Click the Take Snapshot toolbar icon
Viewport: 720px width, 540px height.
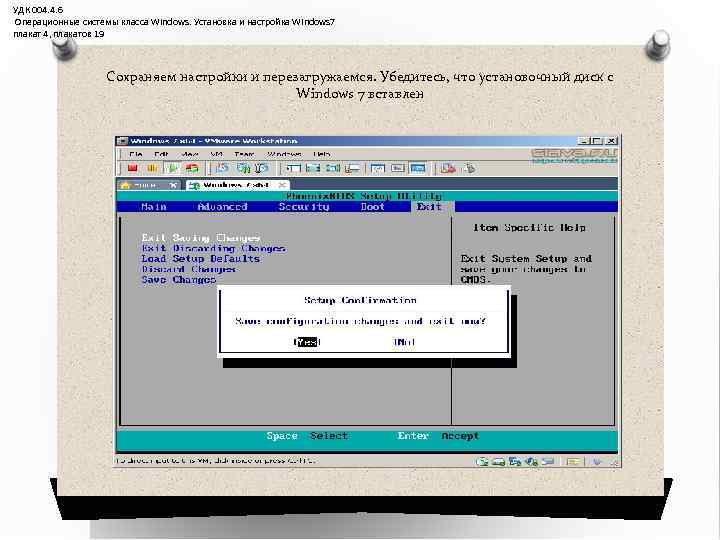tap(223, 168)
